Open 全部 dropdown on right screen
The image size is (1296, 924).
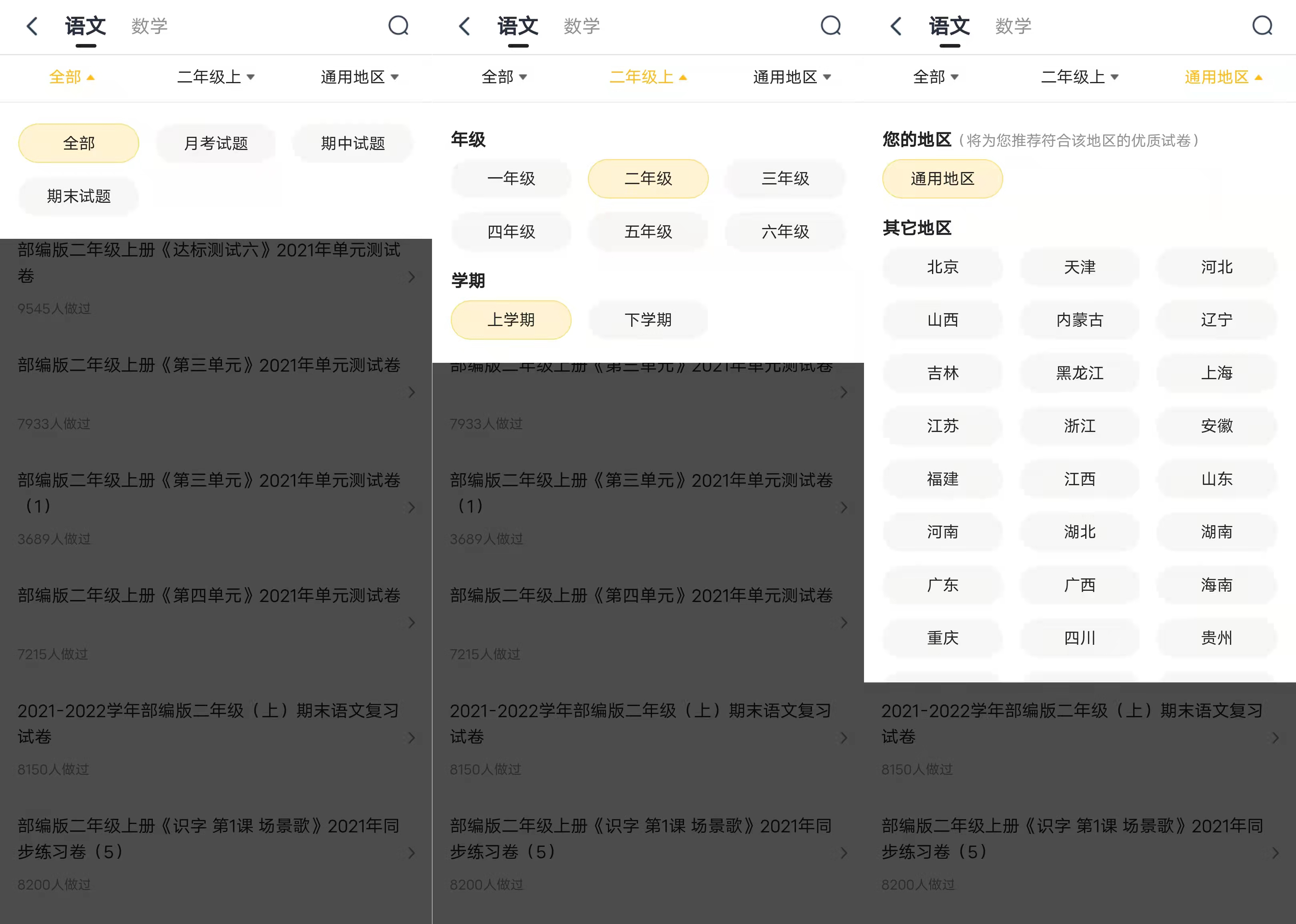pos(936,77)
